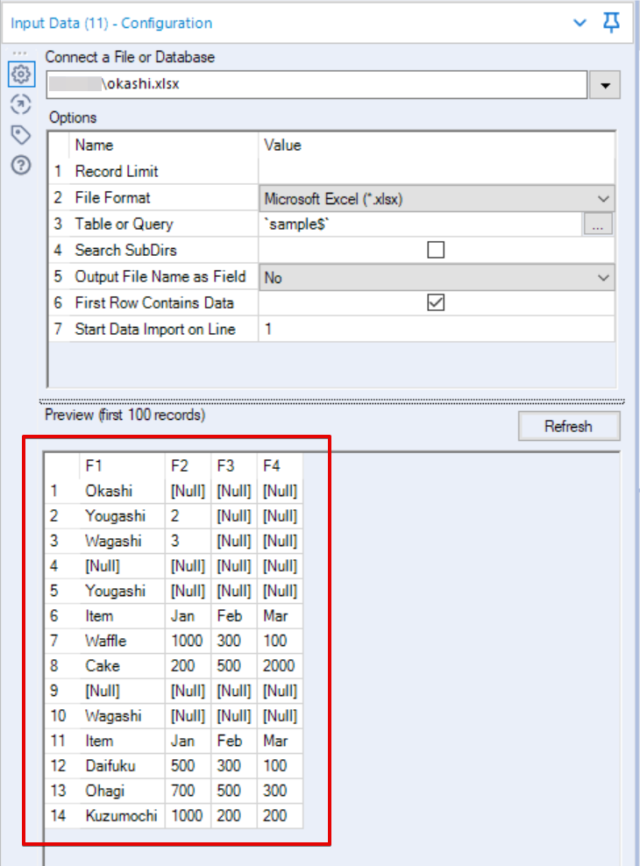This screenshot has width=640, height=866.
Task: Enable the Search SubDirs checkbox
Action: [436, 251]
